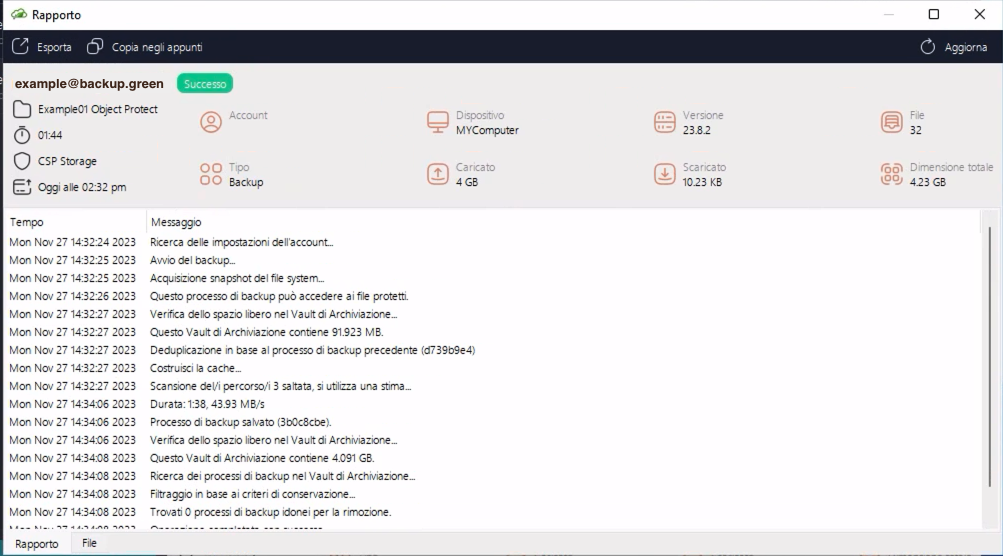Click the Messaggio column header
The image size is (1003, 556).
(176, 222)
